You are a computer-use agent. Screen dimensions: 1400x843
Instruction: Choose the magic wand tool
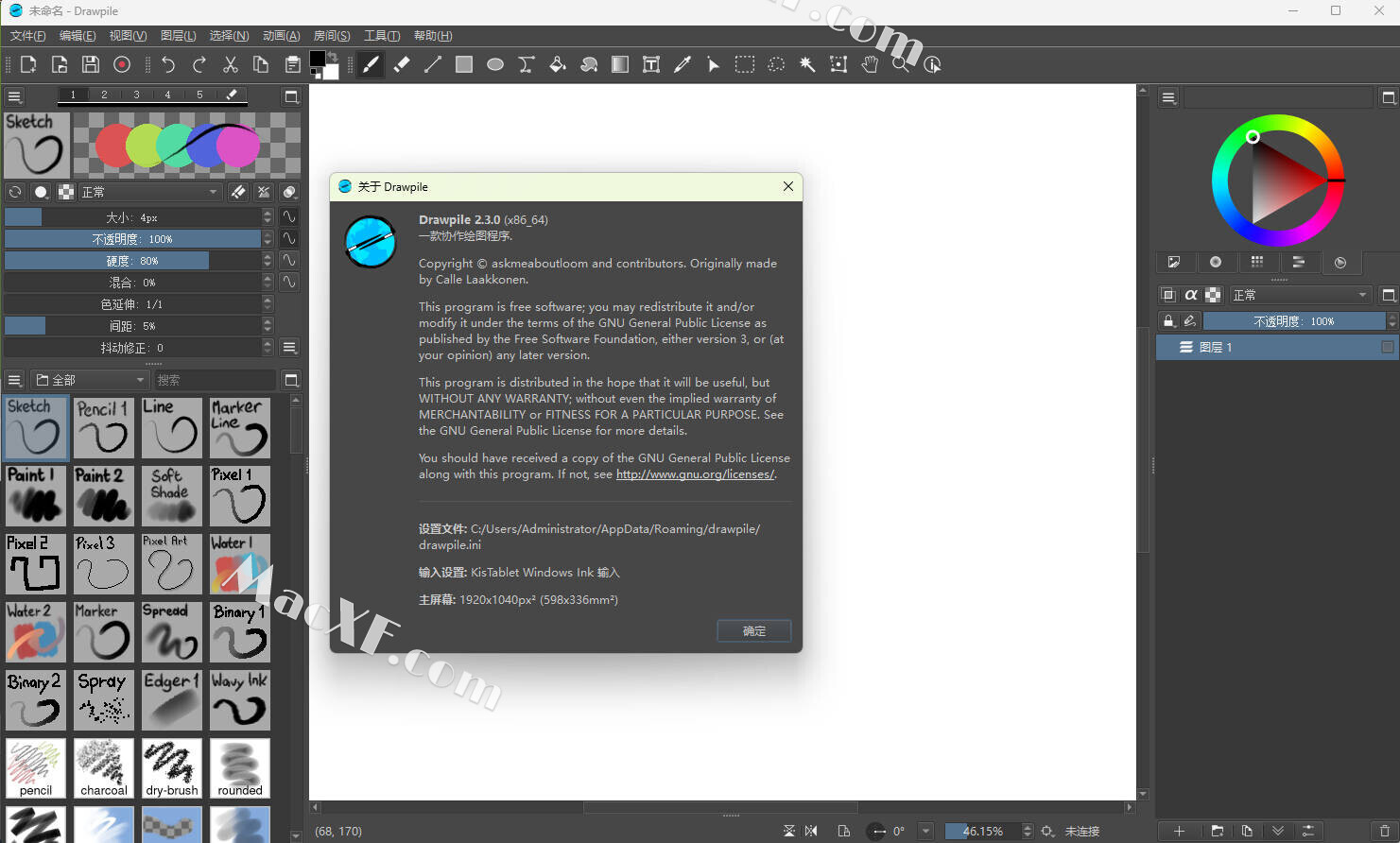click(x=807, y=64)
